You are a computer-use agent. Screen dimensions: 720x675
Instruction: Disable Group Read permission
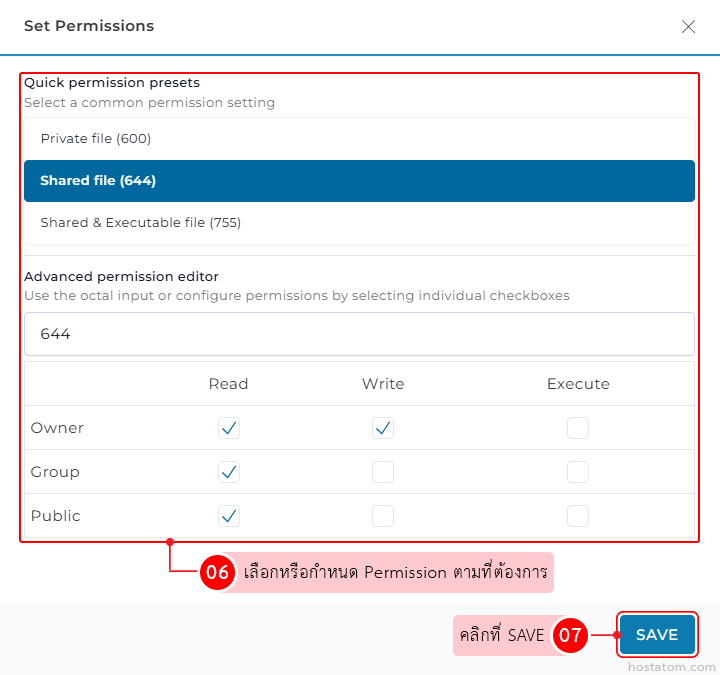tap(229, 472)
